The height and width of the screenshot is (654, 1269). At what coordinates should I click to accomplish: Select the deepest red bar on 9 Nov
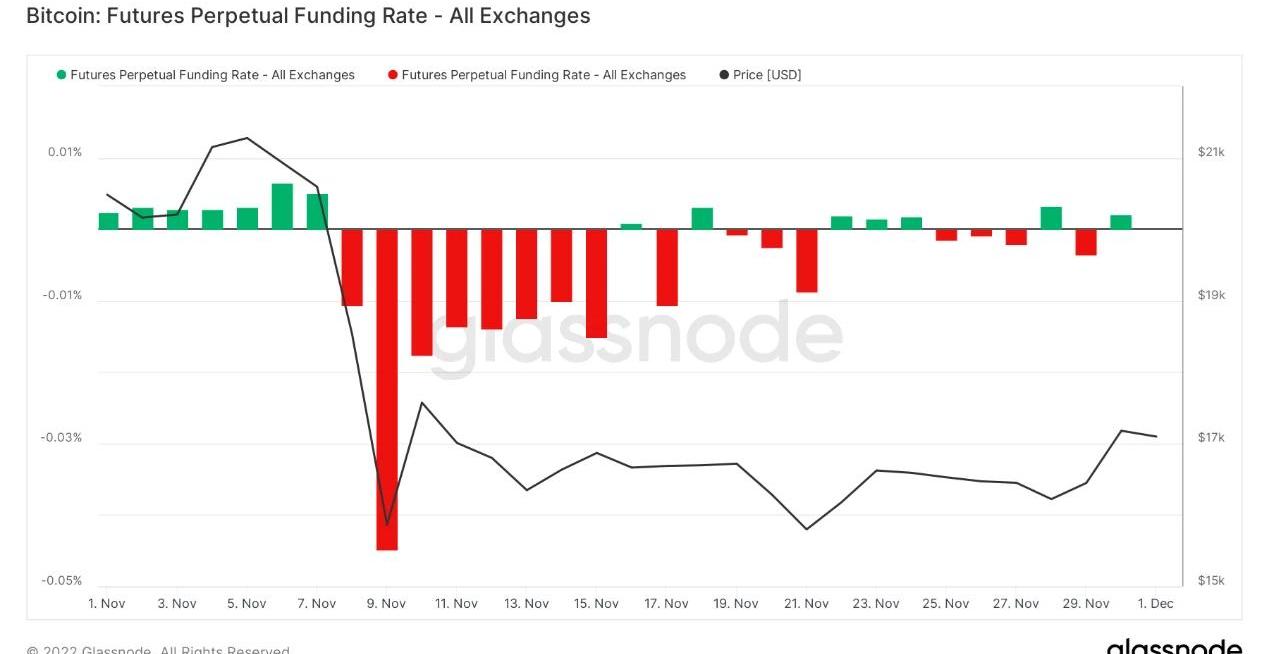387,389
